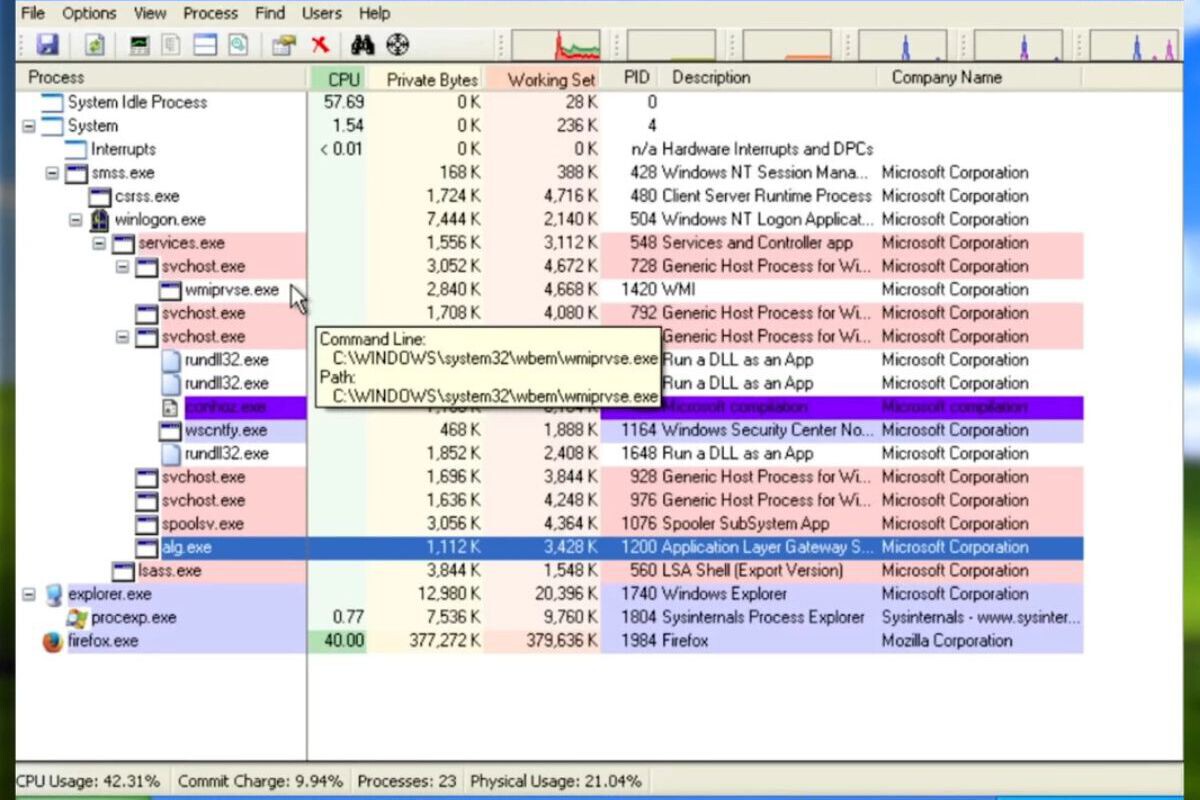Select the alg.exe process name
This screenshot has width=1200, height=800.
[186, 548]
